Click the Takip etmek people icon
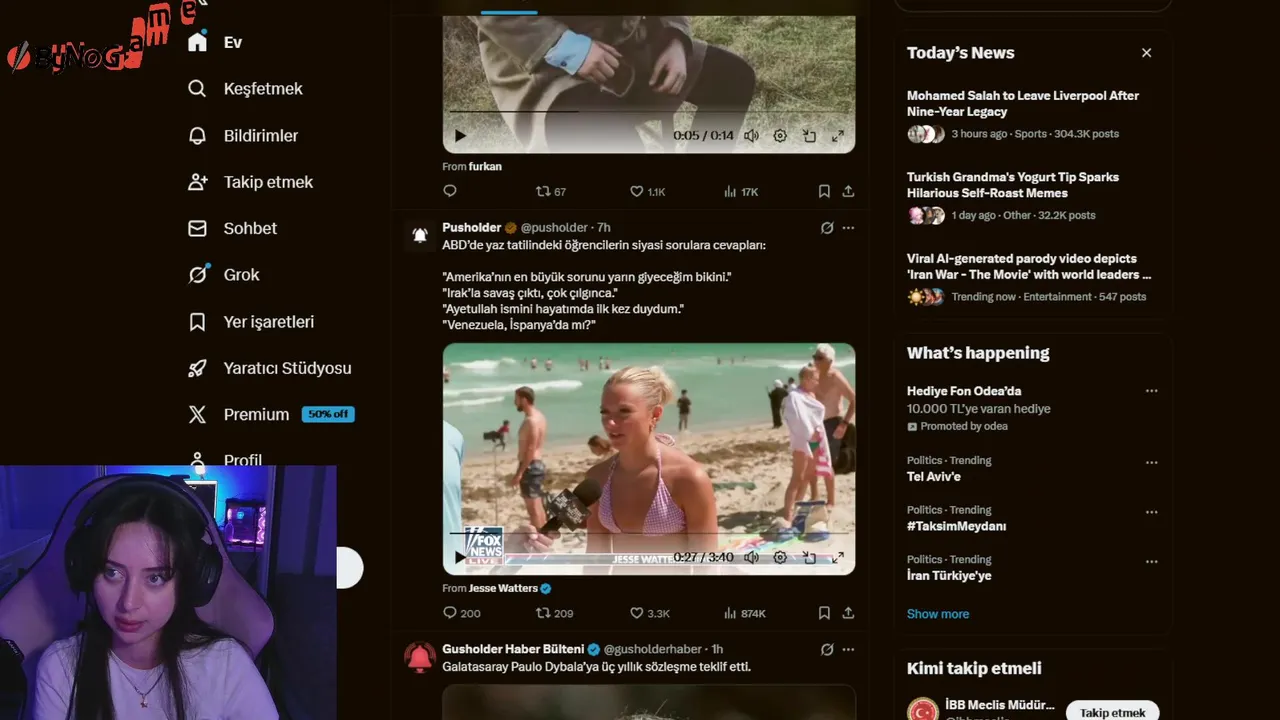The width and height of the screenshot is (1280, 720). (x=197, y=182)
